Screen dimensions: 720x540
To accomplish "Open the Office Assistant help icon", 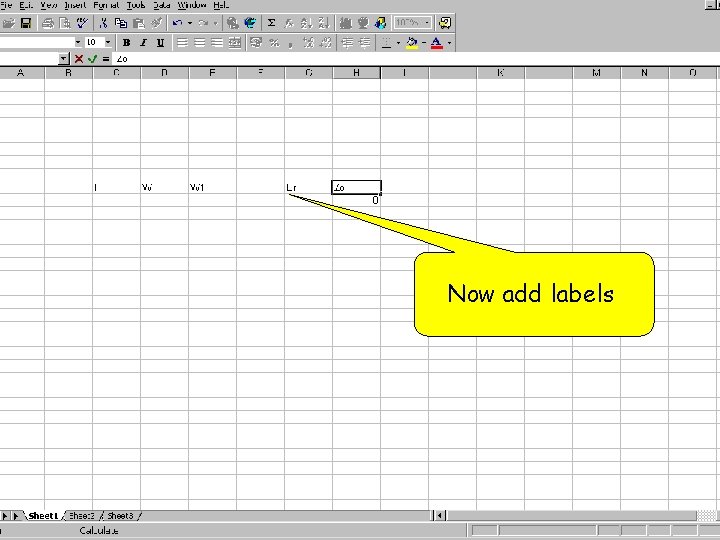I will tap(444, 23).
